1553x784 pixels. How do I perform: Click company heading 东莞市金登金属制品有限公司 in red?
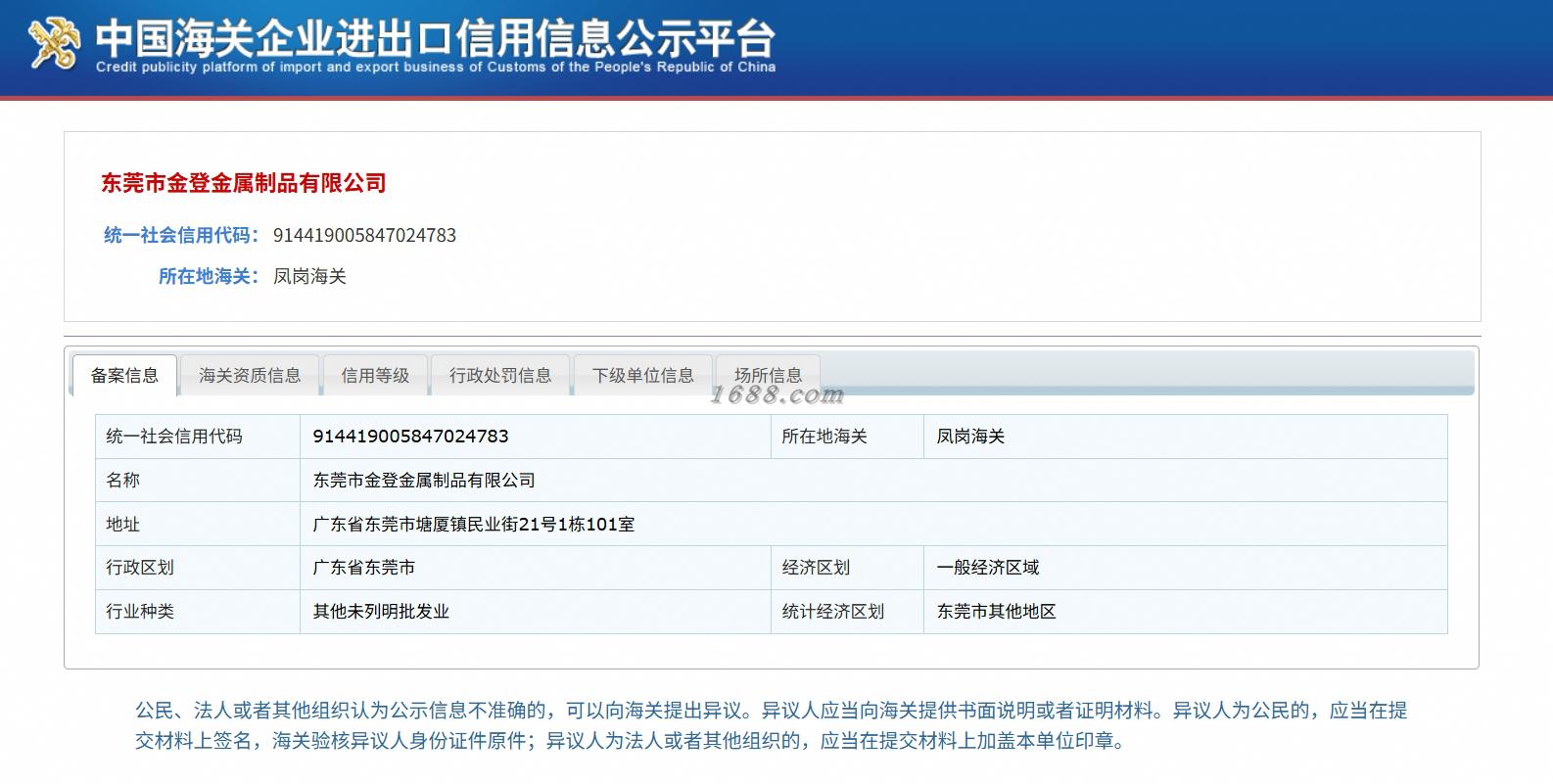(x=244, y=183)
